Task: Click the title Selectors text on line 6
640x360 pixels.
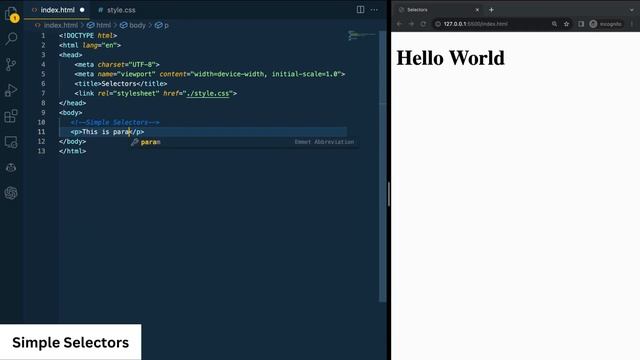Action: coord(119,84)
